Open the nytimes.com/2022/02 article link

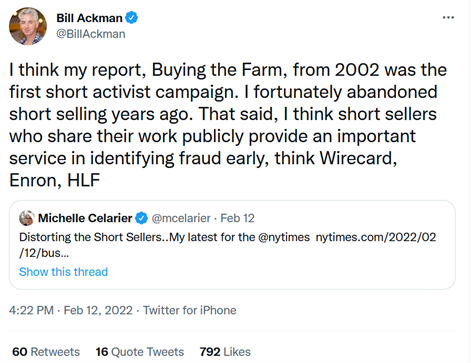click(x=376, y=237)
